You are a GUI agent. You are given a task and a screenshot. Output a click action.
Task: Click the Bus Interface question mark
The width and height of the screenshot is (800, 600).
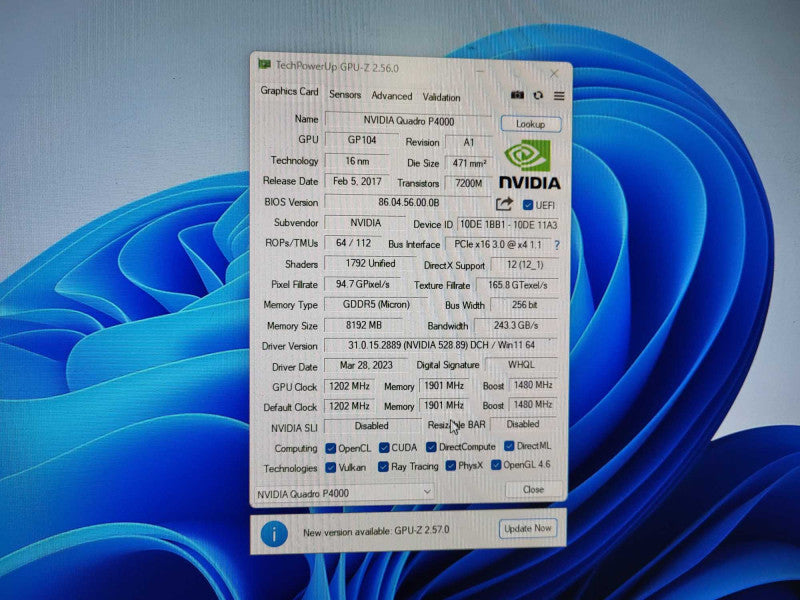557,245
